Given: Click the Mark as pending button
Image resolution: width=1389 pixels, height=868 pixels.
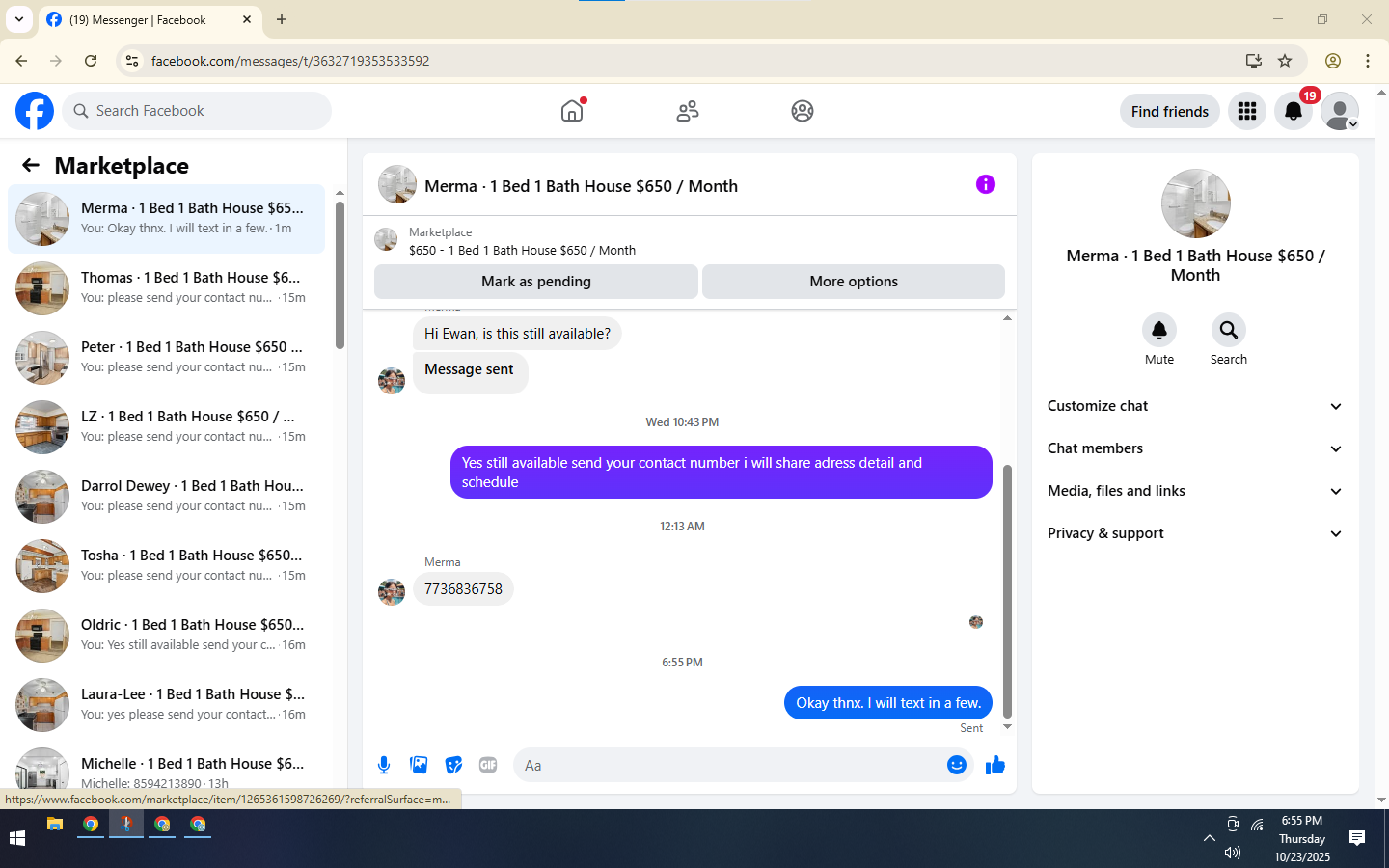Looking at the screenshot, I should tap(536, 282).
